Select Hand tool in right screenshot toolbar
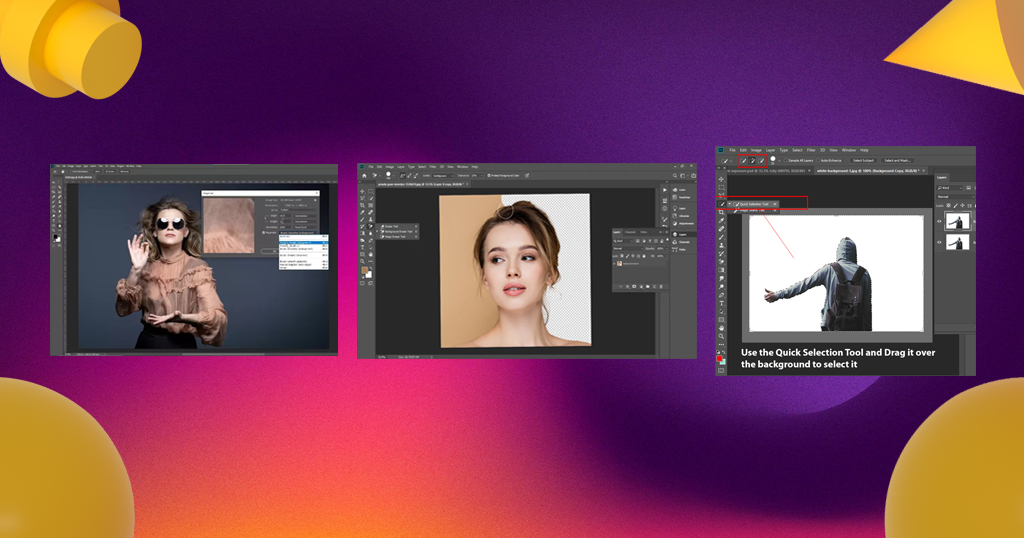The height and width of the screenshot is (538, 1024). [722, 328]
